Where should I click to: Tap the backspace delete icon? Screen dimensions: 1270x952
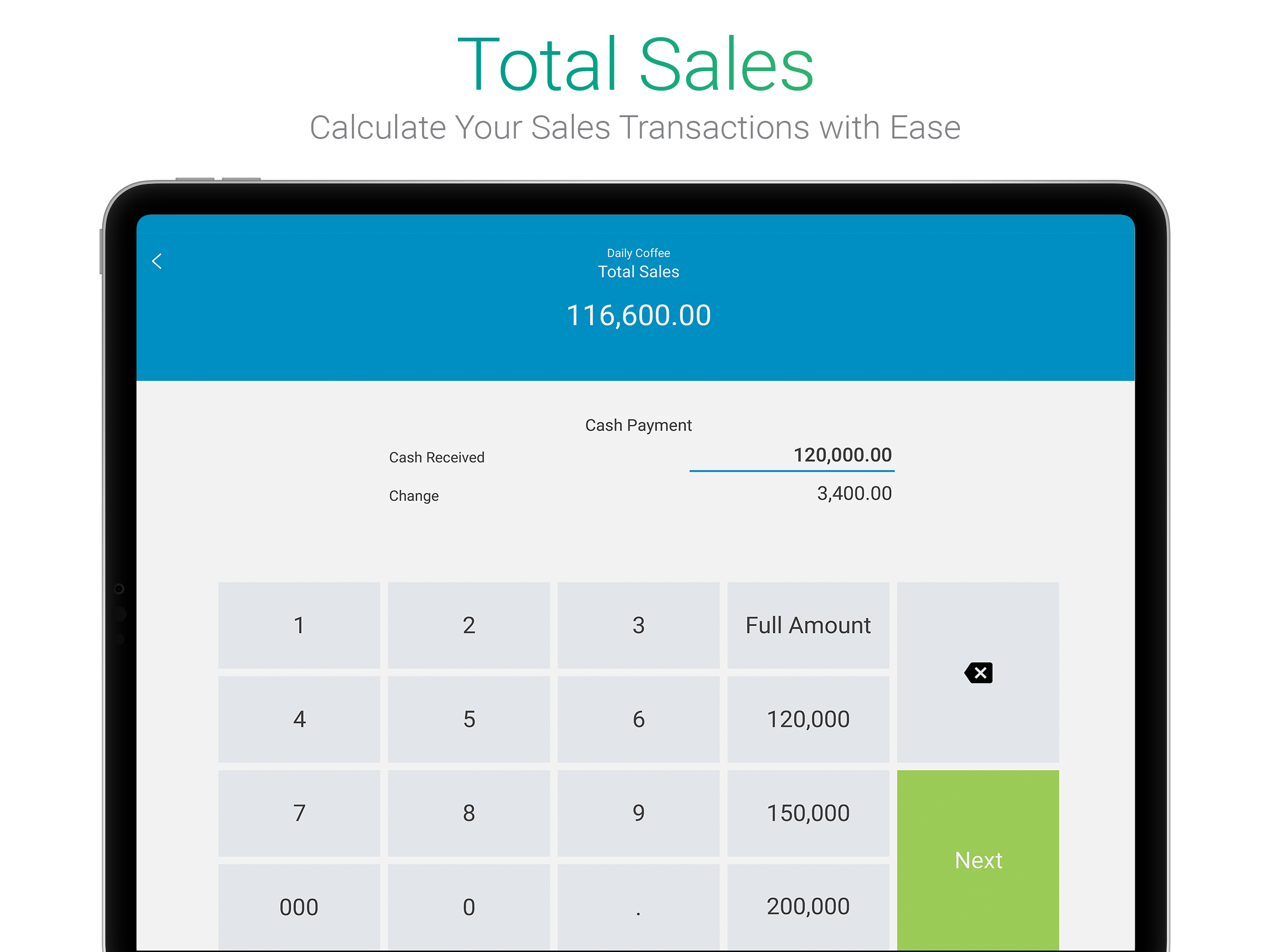point(978,672)
